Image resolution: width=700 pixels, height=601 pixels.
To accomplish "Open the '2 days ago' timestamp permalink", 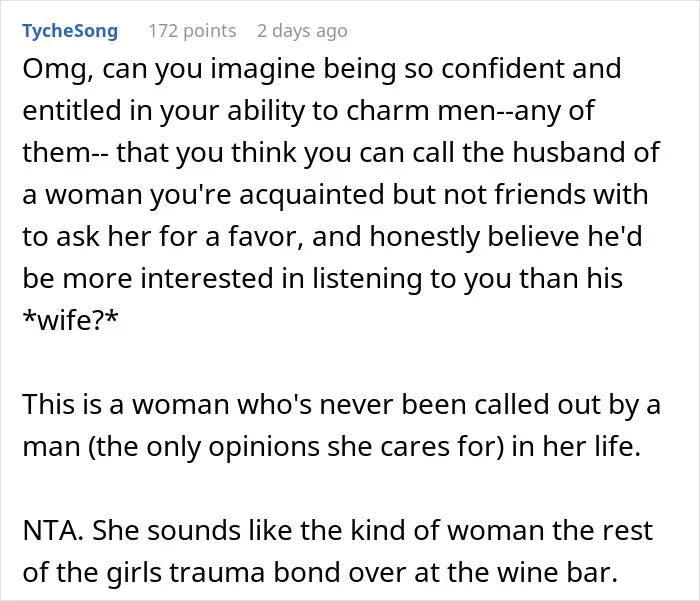I will click(x=302, y=31).
